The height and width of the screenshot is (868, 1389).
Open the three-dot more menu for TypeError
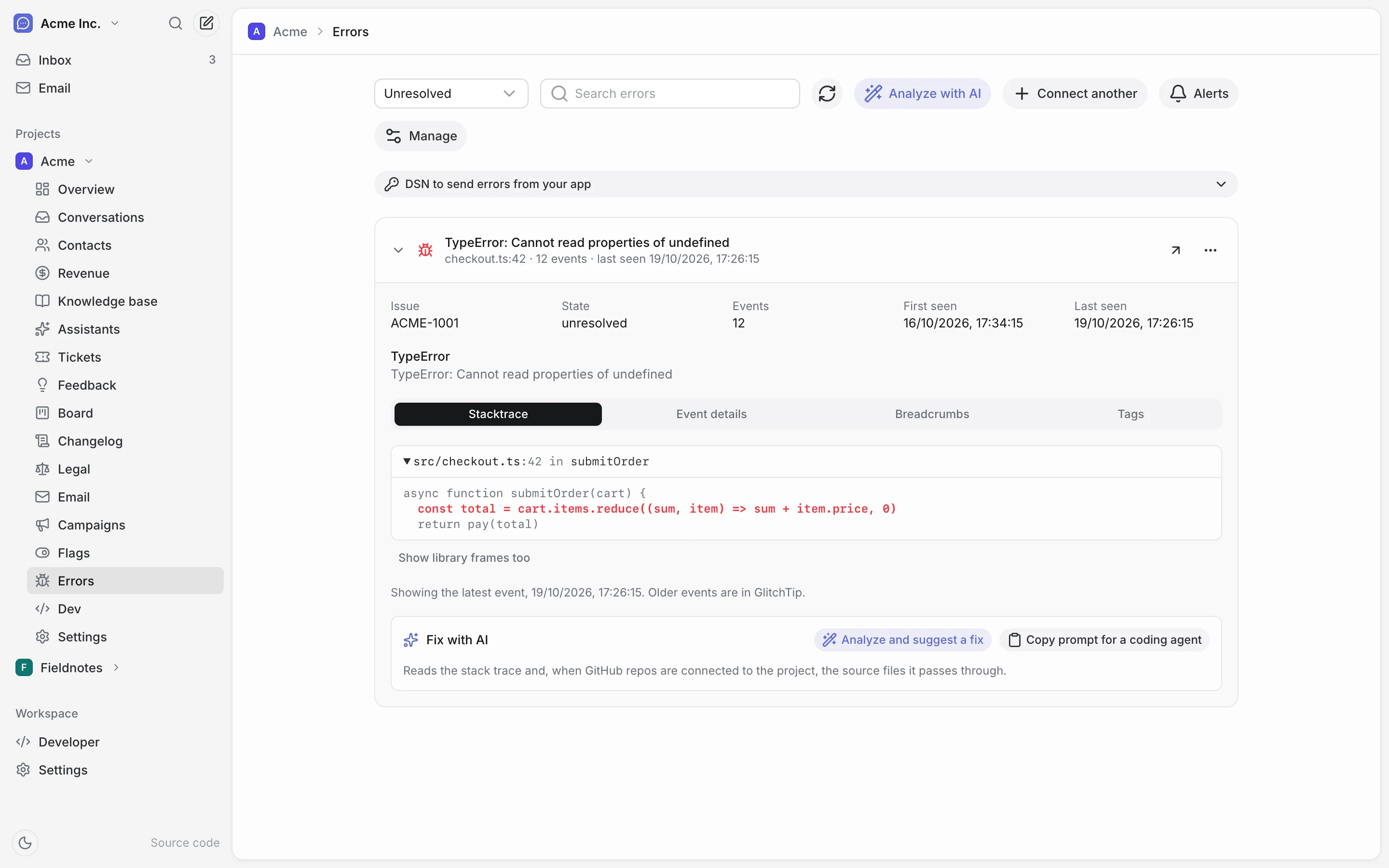coord(1210,250)
